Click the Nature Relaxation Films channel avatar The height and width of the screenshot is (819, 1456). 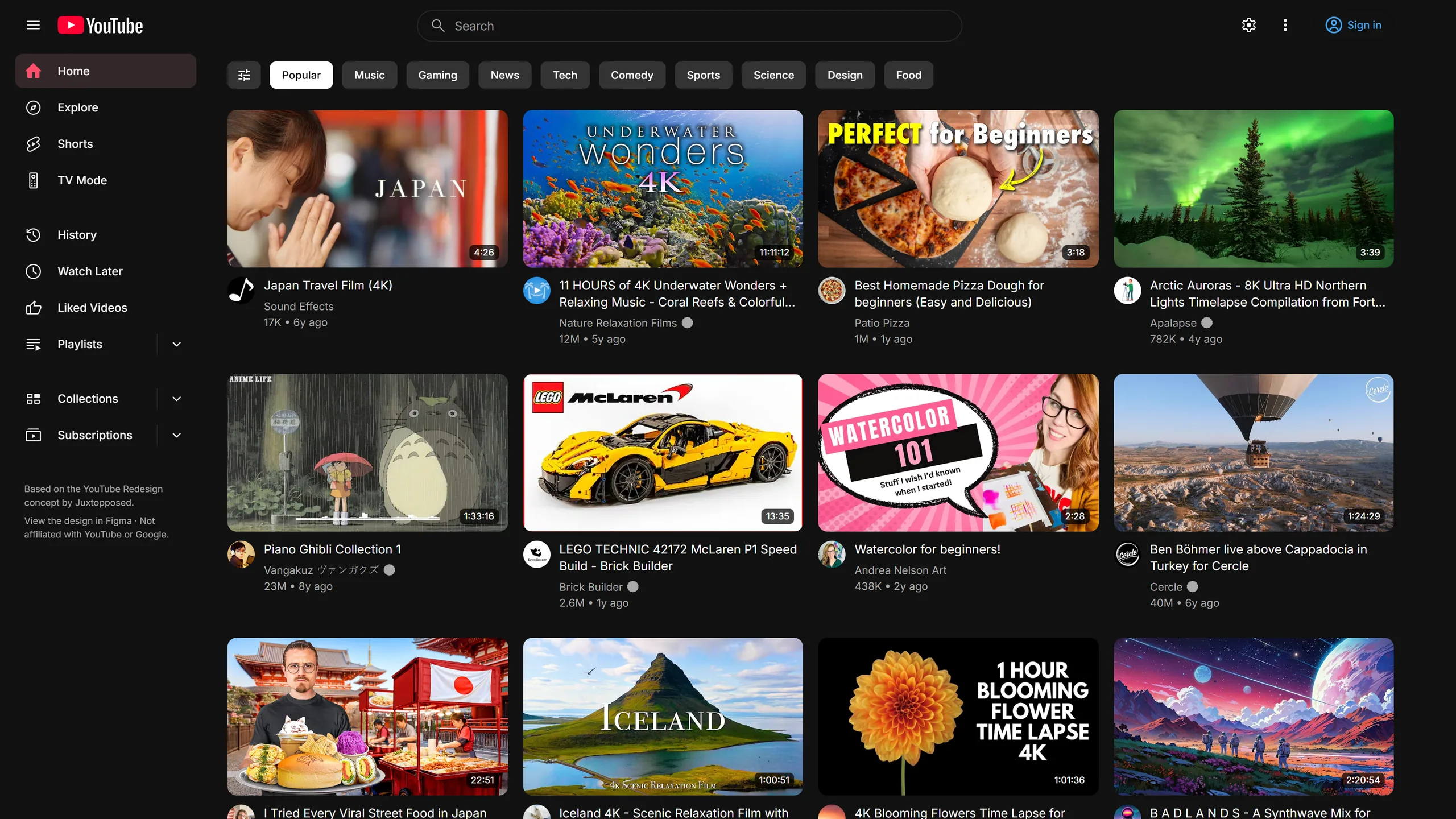pyautogui.click(x=536, y=290)
